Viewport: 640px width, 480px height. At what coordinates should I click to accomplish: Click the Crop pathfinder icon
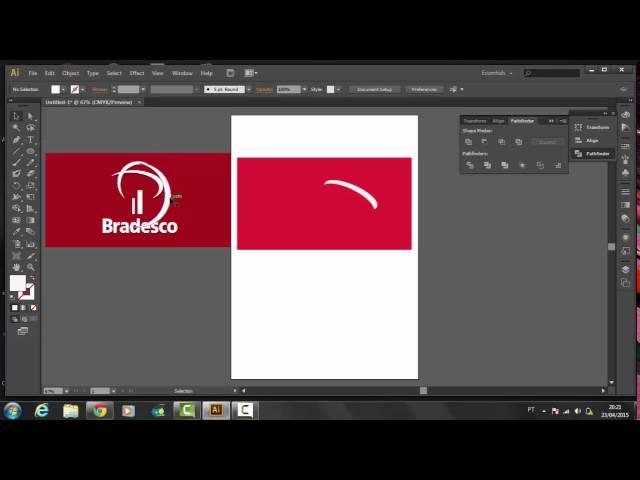(522, 165)
